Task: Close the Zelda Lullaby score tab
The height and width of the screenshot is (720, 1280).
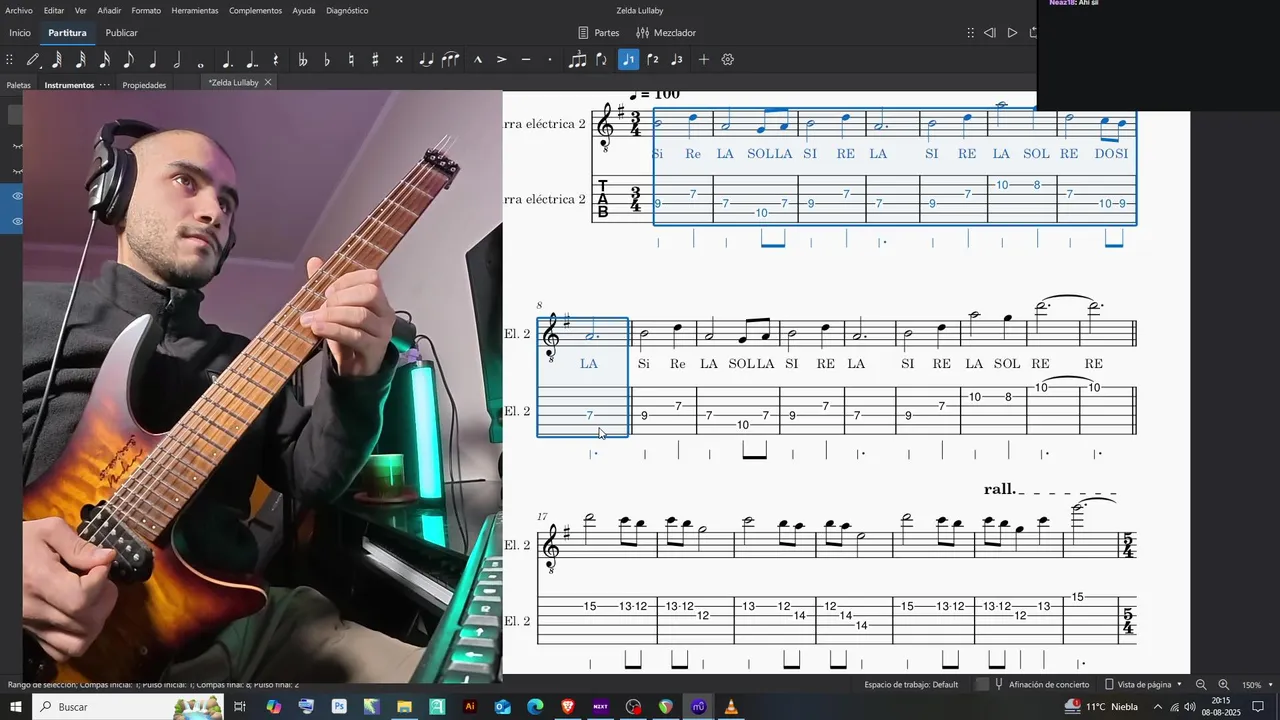Action: (268, 82)
